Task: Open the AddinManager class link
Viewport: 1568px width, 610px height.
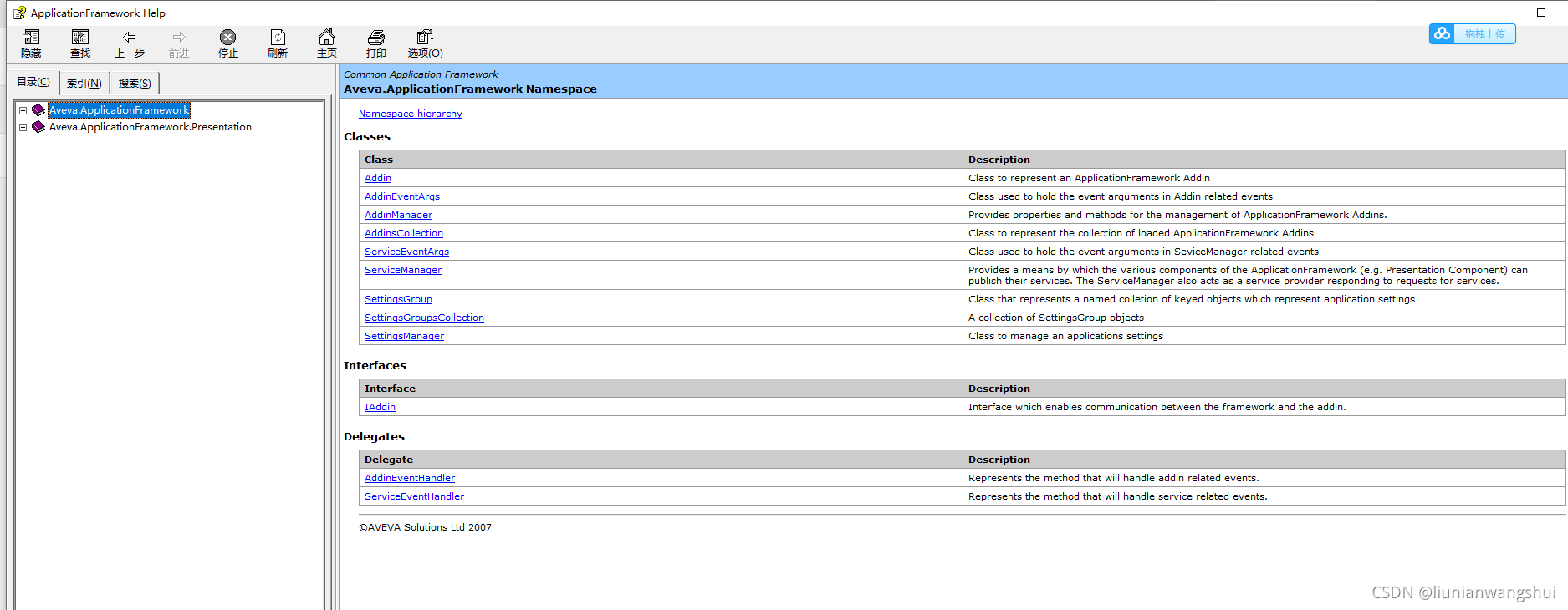Action: (x=398, y=215)
